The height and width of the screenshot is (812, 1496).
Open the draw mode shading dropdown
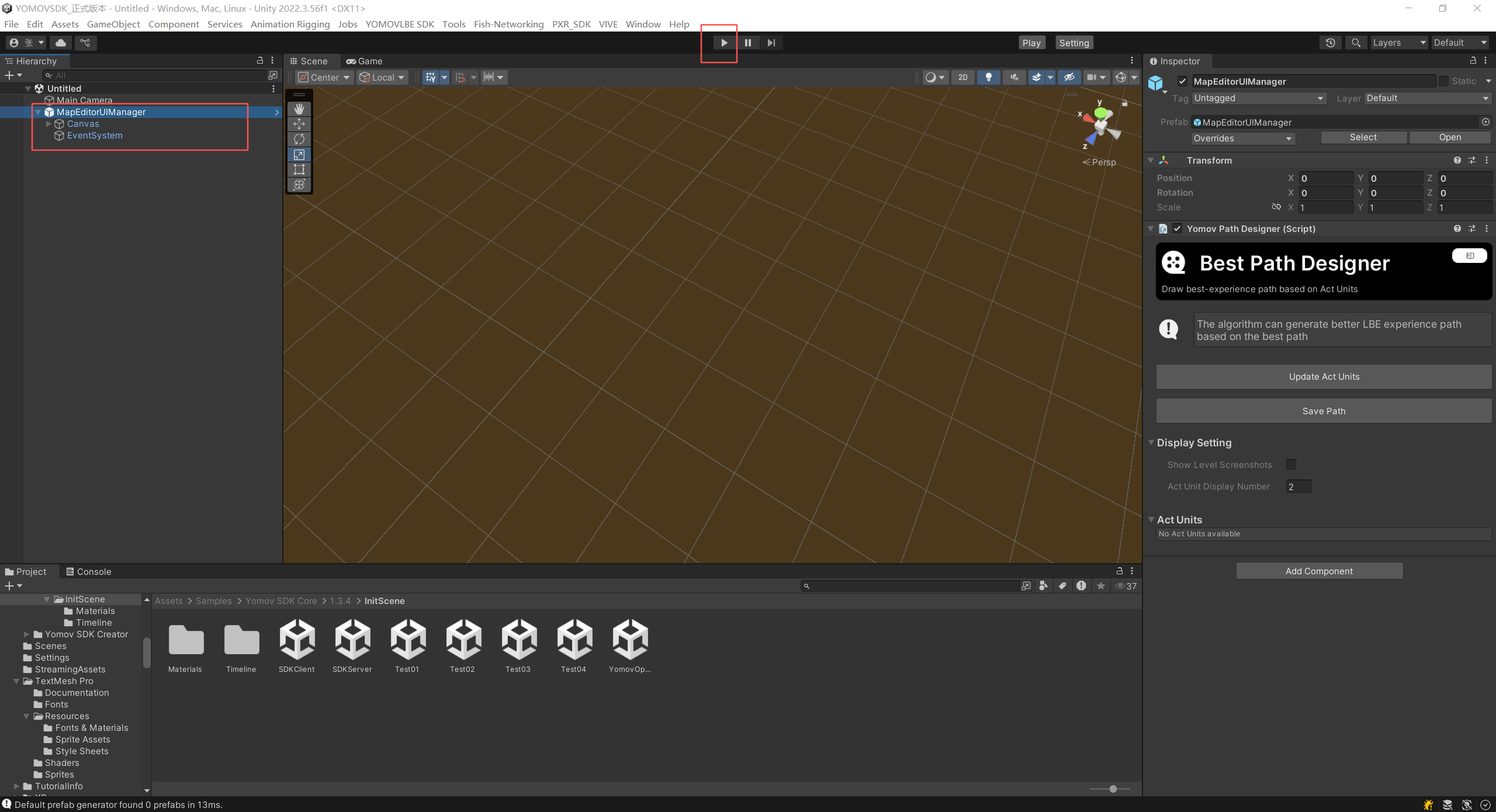pyautogui.click(x=934, y=77)
